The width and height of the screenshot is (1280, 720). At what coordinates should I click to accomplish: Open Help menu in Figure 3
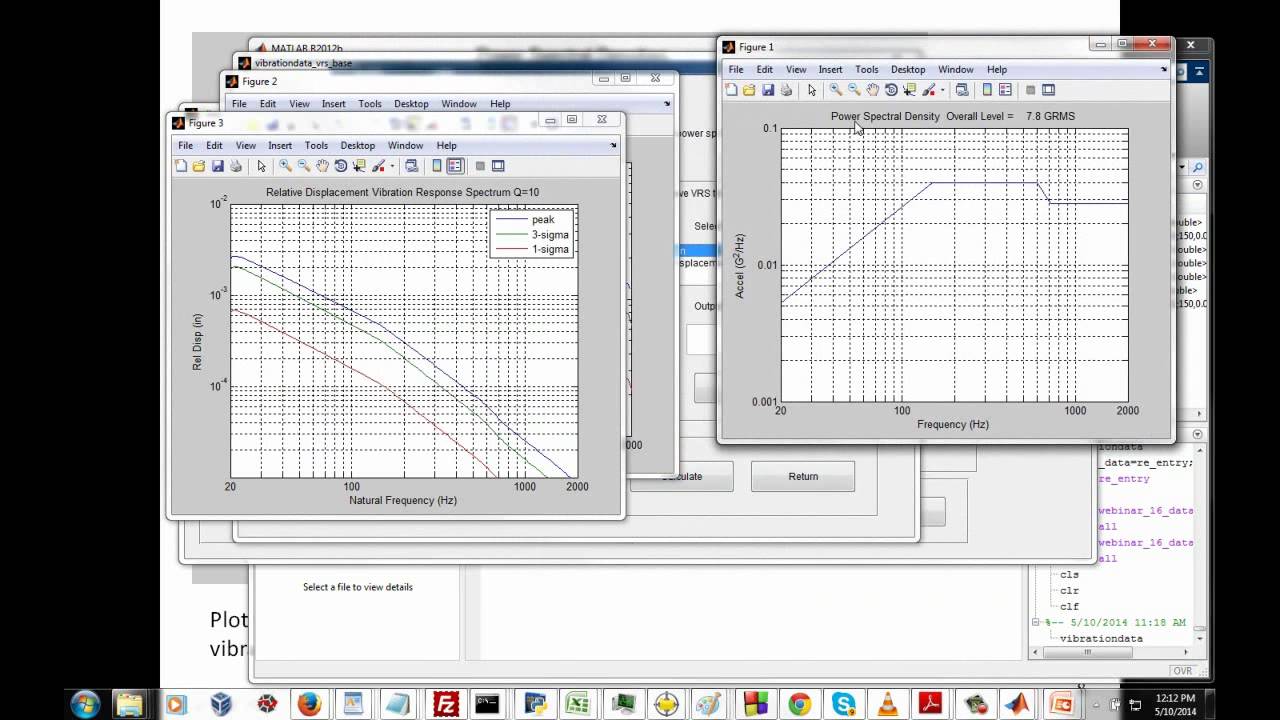point(447,146)
